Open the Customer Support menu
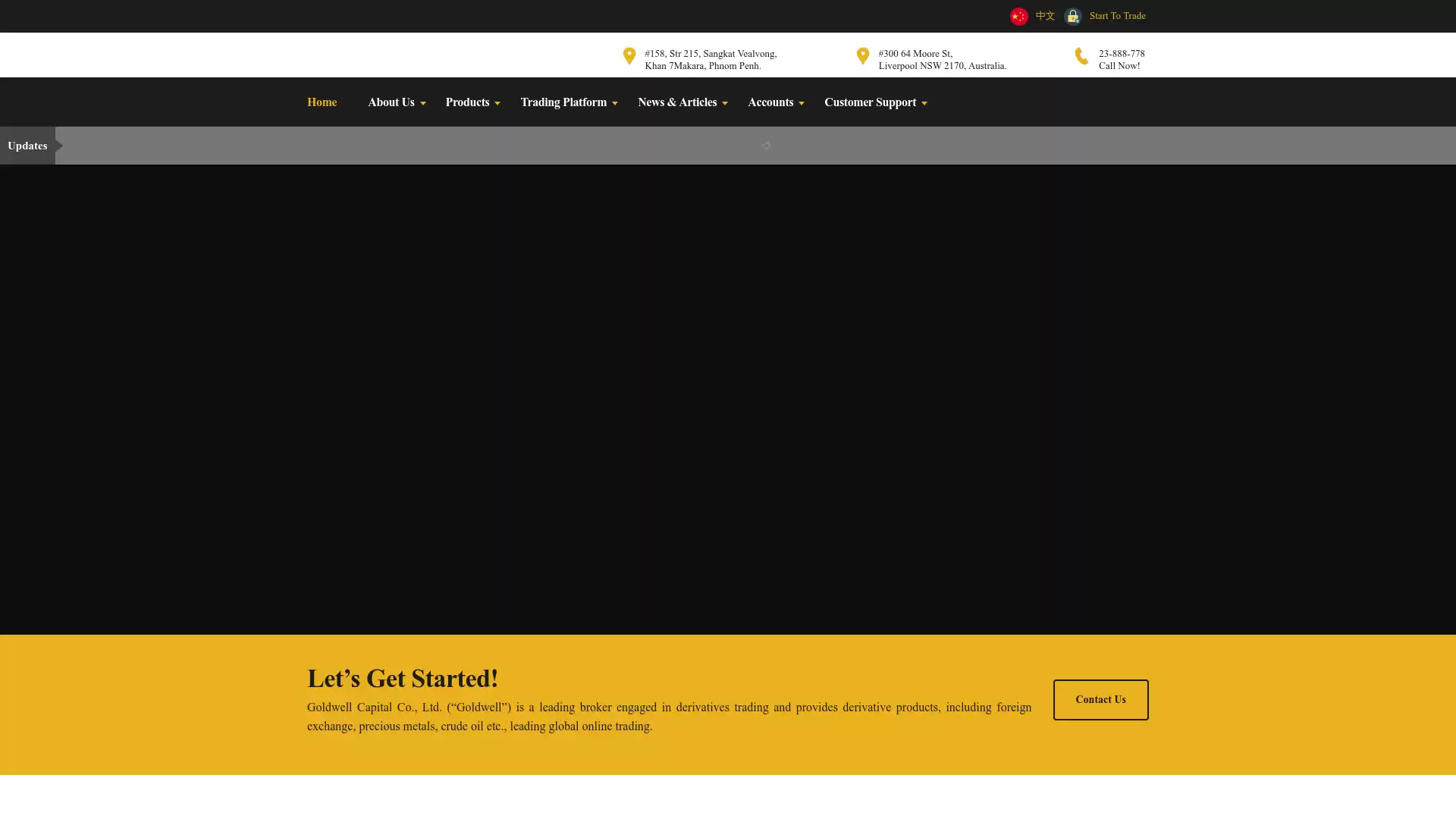 [x=870, y=102]
